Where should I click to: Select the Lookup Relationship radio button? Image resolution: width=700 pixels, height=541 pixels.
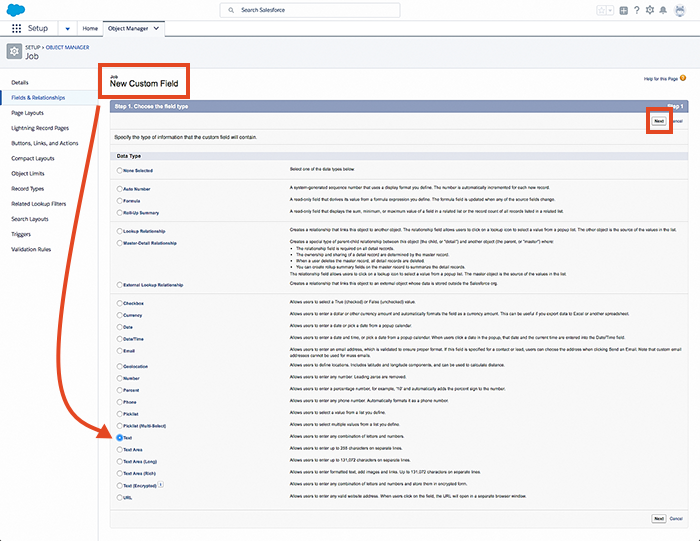pos(120,231)
